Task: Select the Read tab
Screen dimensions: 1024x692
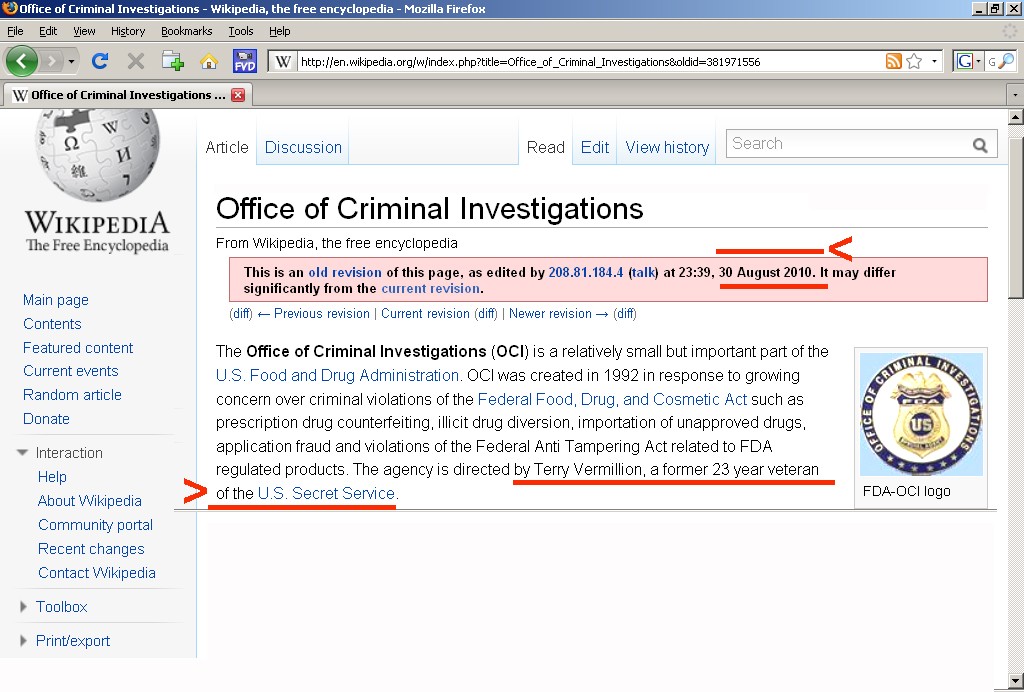Action: pos(545,148)
